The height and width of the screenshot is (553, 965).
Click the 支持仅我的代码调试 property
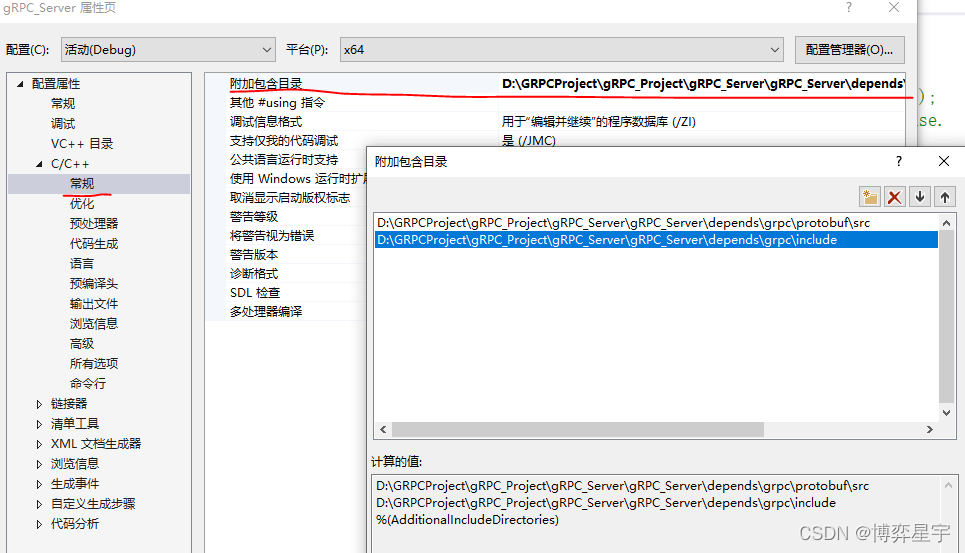[284, 141]
